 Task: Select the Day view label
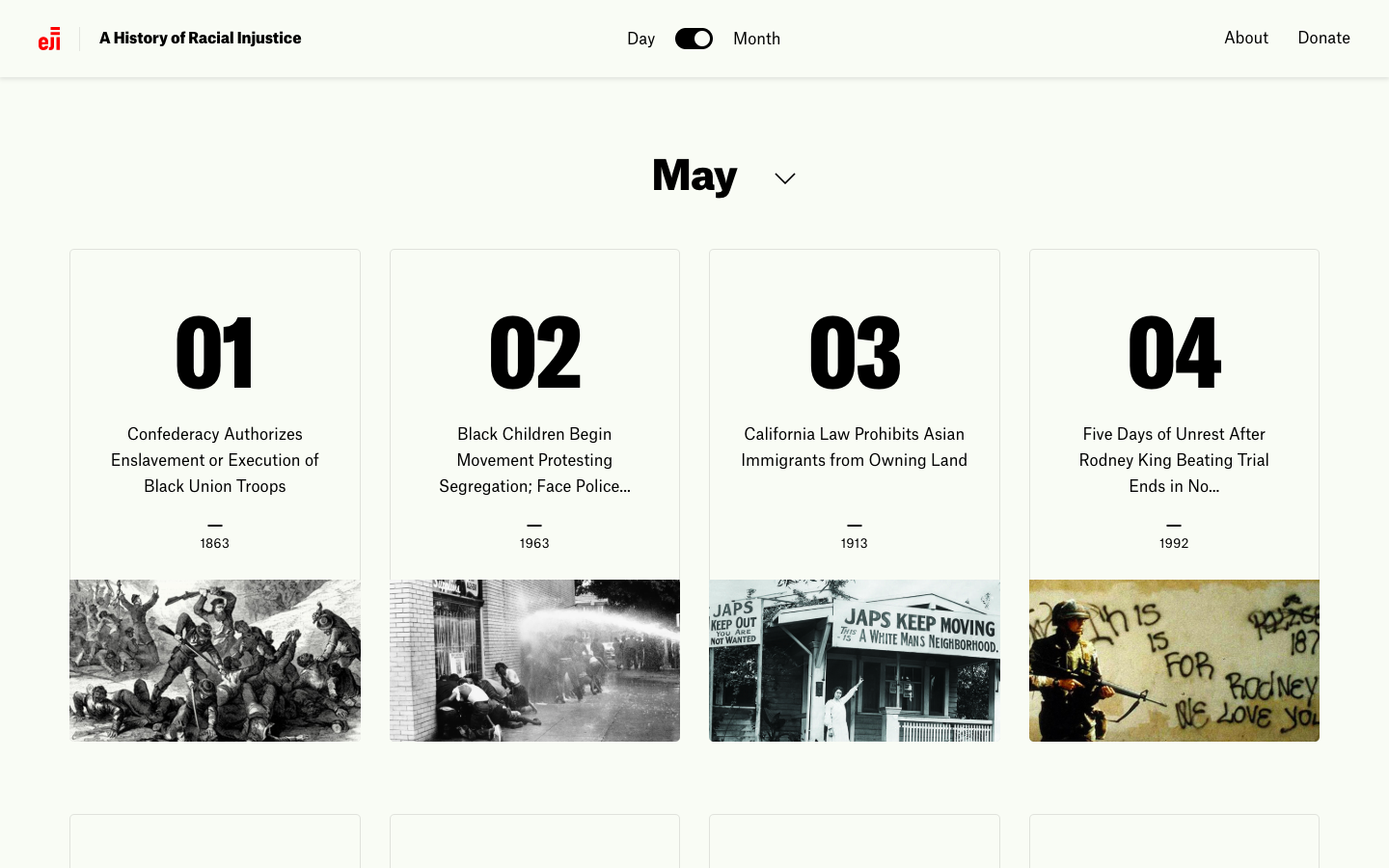640,39
